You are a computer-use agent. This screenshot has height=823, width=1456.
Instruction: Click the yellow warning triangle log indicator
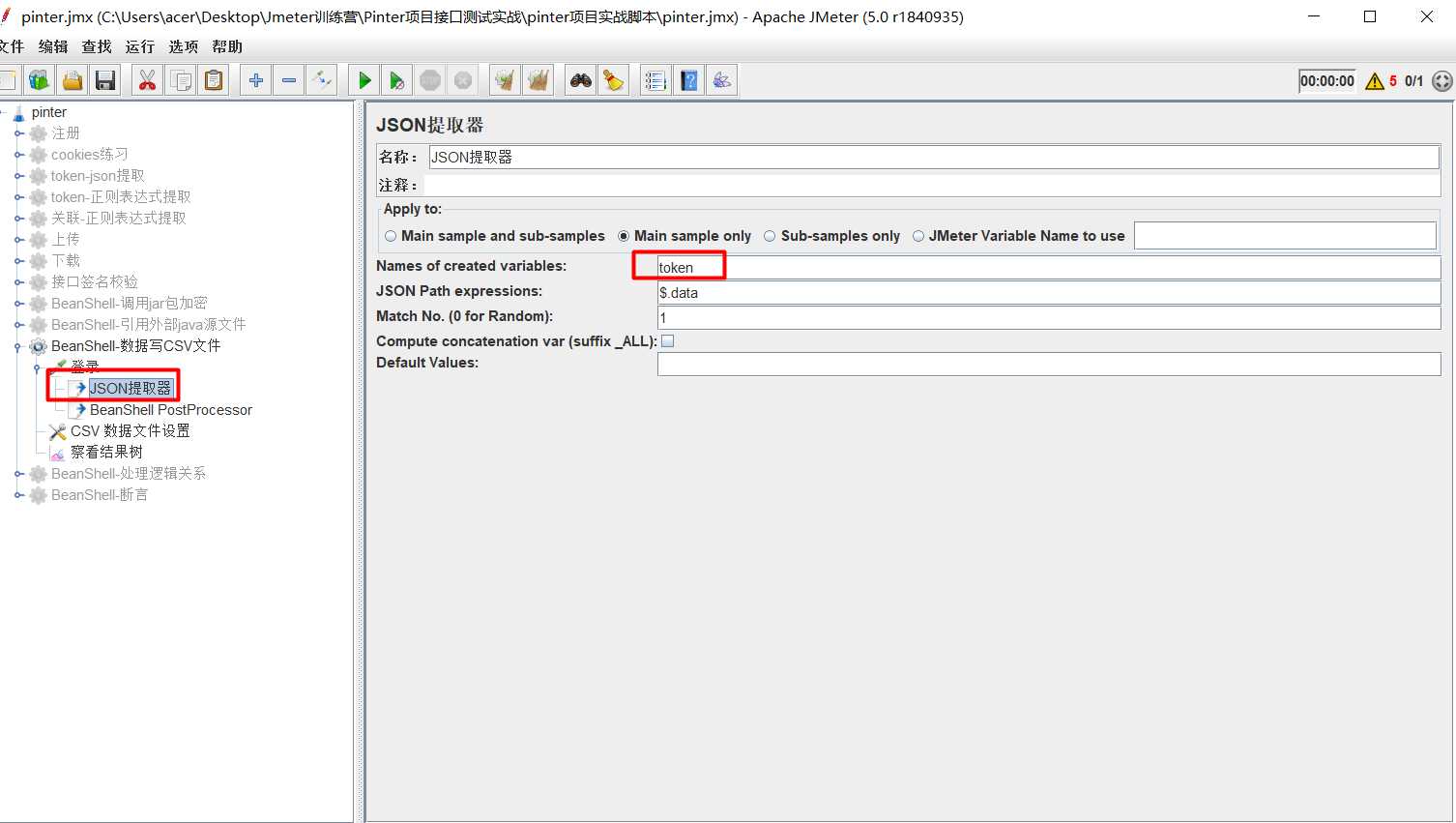[x=1374, y=81]
